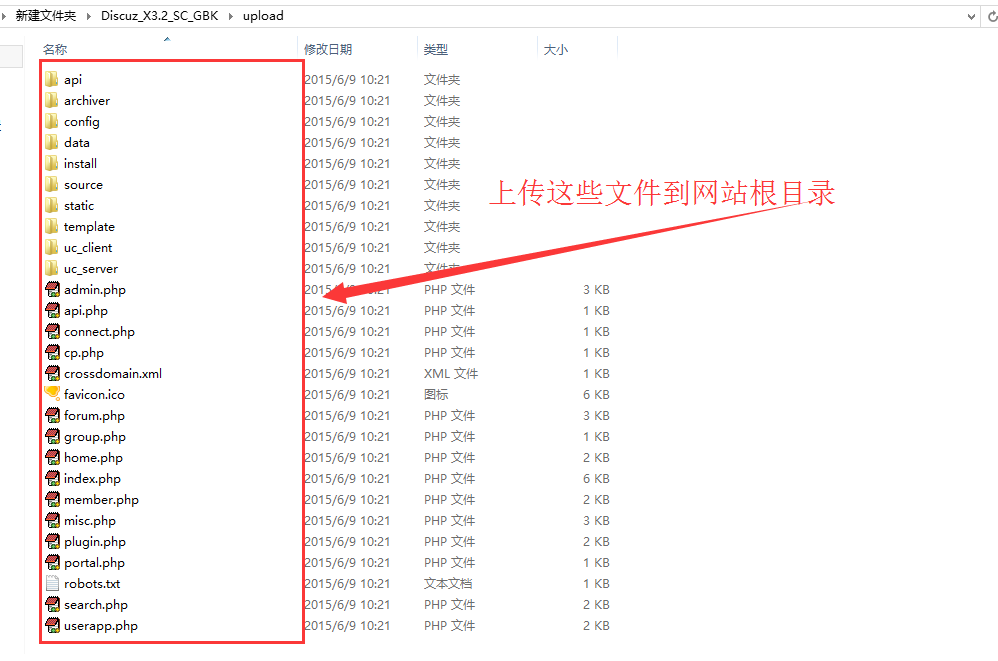Click the userapp.php file icon
This screenshot has height=661, width=998.
point(53,625)
